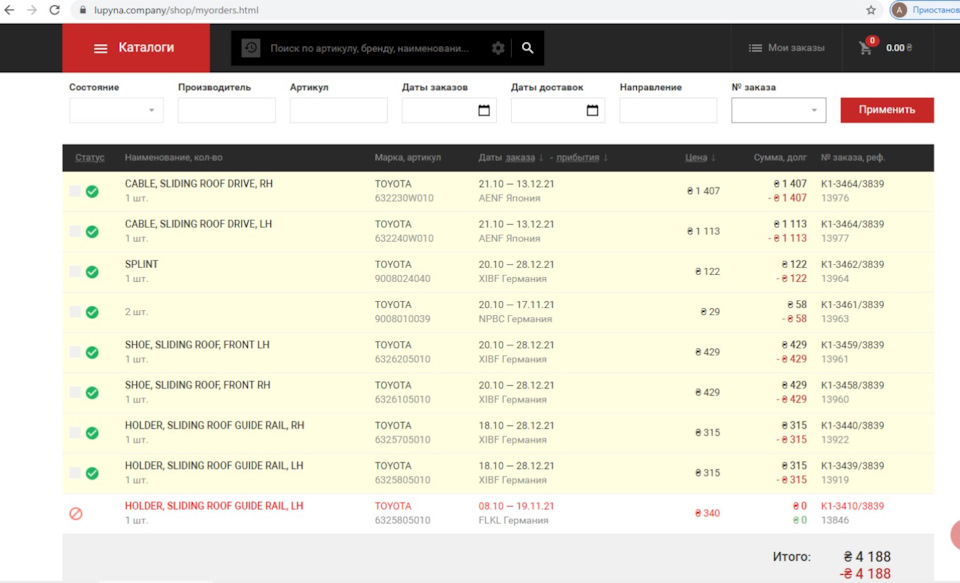960x583 pixels.
Task: Tick the checkbox for CABLE, SLIDING ROOF DRIVE, LH
Action: point(75,231)
